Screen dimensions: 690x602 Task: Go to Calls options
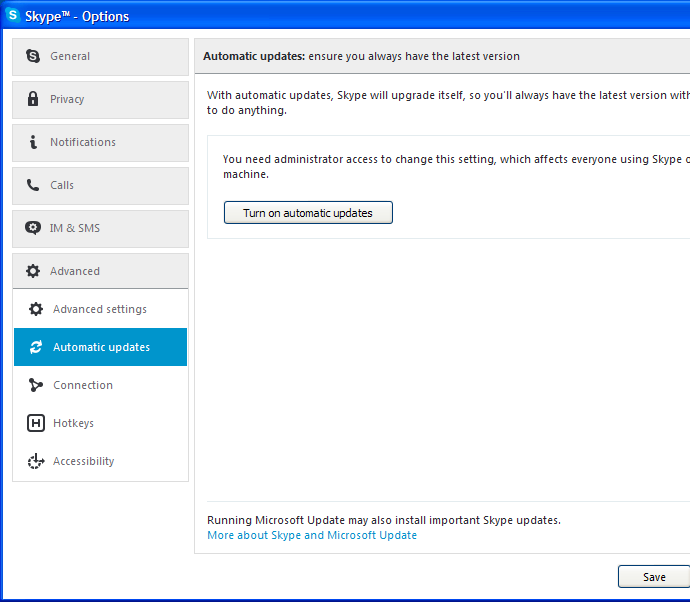tap(100, 185)
